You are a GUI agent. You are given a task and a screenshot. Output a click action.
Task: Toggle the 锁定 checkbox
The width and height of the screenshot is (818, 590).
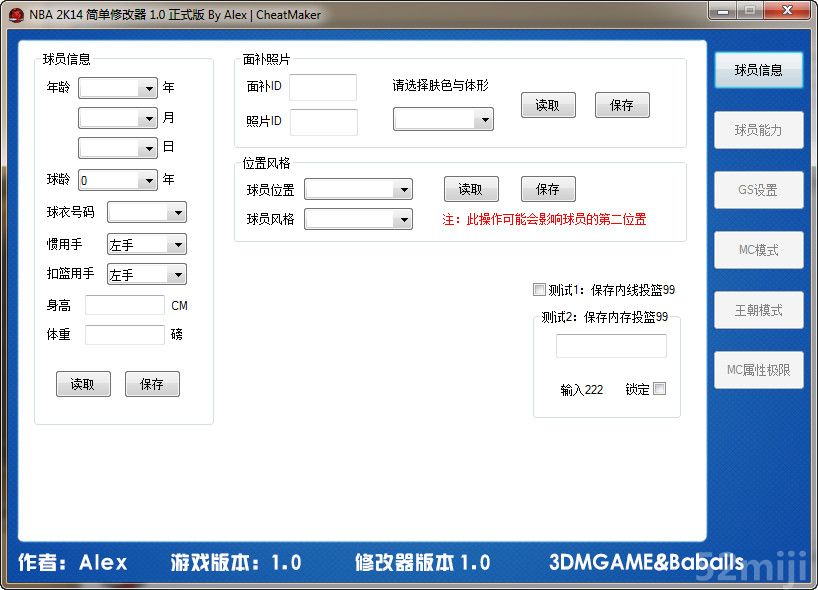659,389
